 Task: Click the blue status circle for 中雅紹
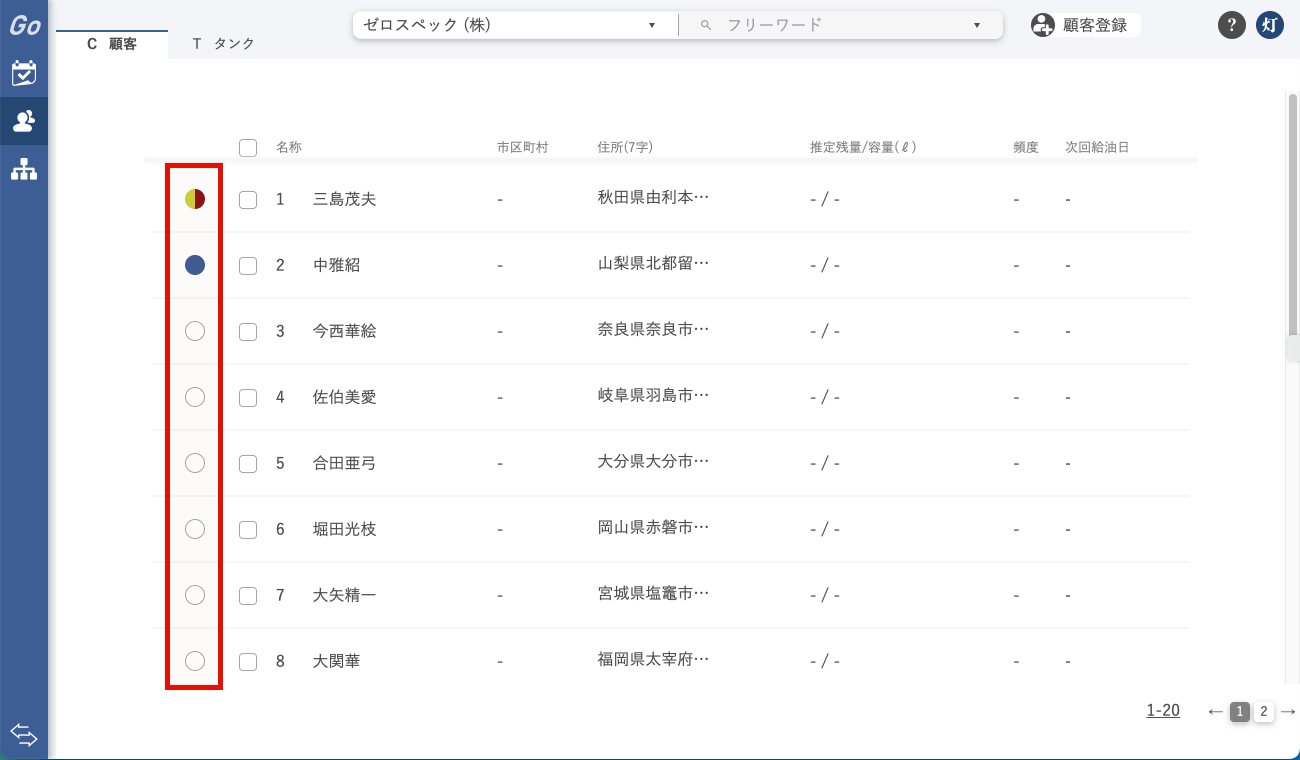(x=195, y=265)
